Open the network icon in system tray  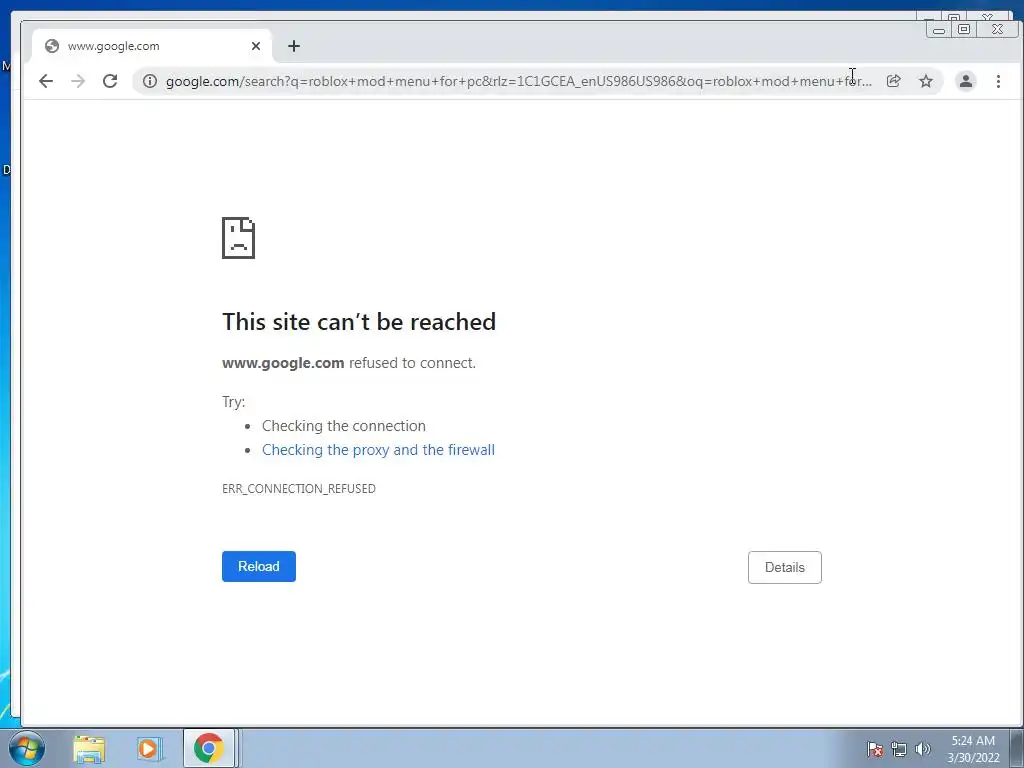point(899,749)
